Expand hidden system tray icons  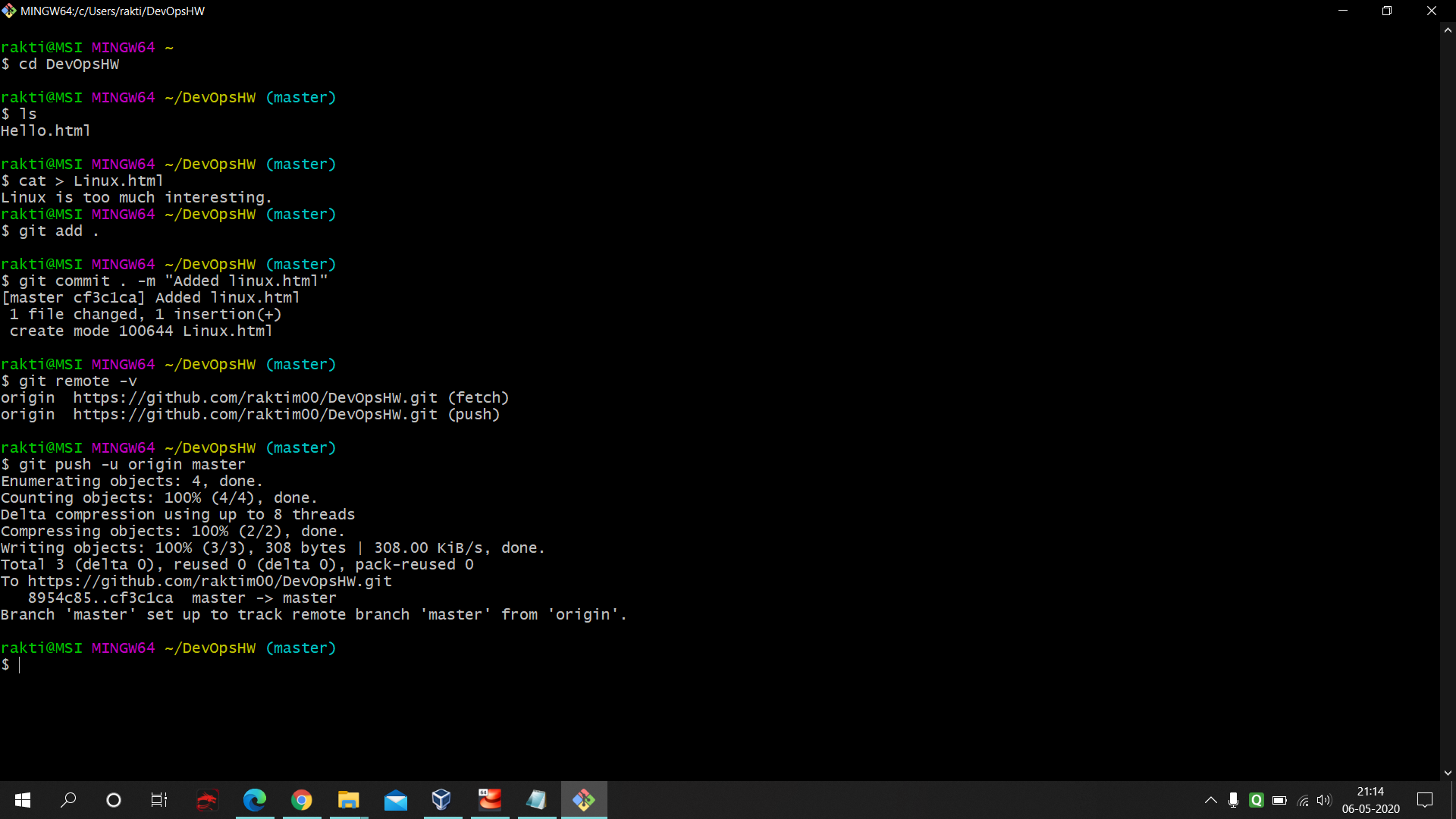click(1211, 799)
